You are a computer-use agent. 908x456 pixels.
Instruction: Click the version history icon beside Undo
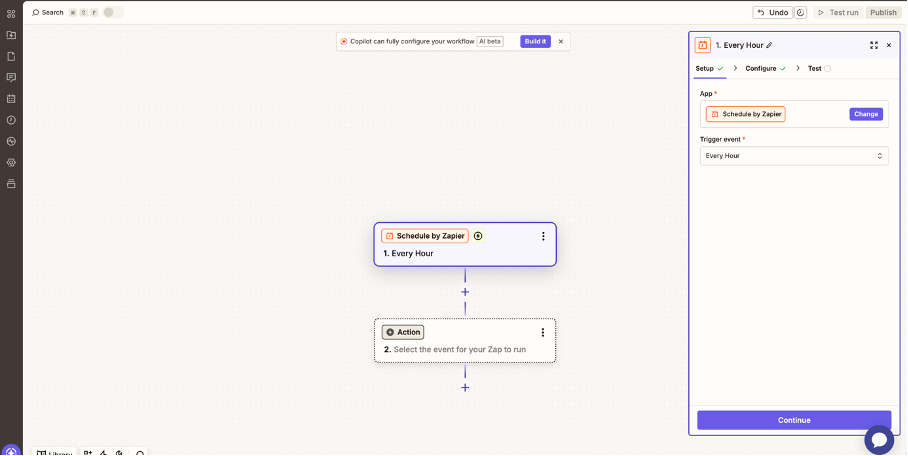(801, 13)
